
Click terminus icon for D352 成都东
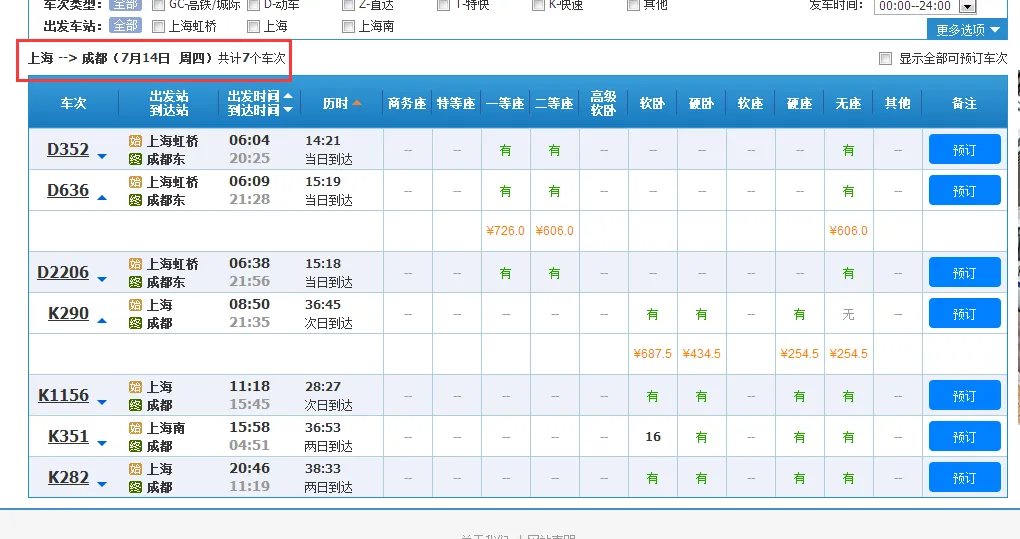point(135,159)
